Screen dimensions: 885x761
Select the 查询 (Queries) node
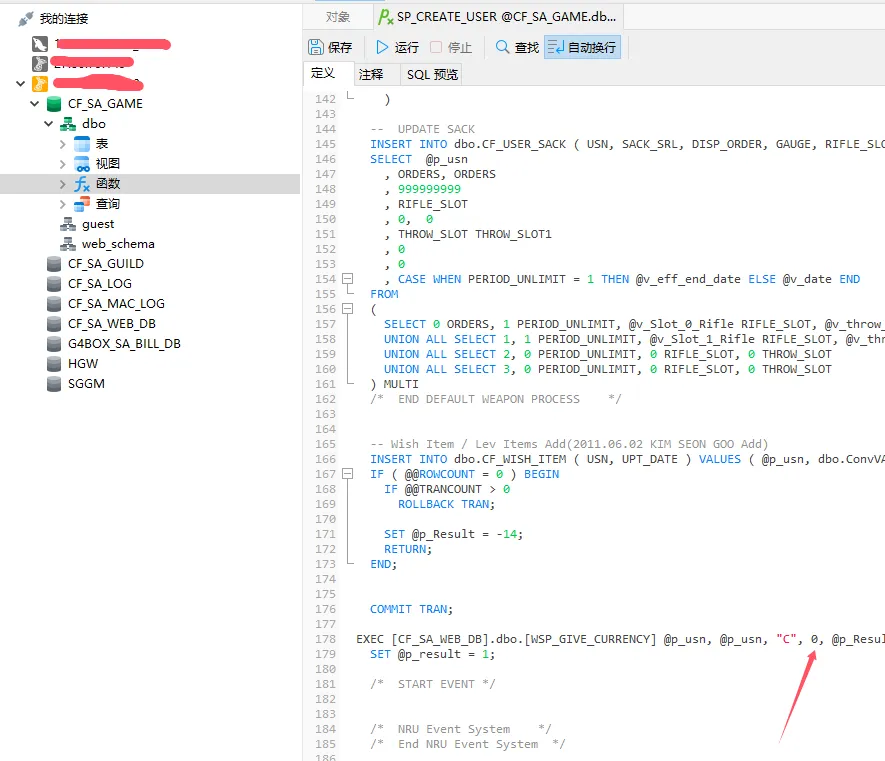click(x=107, y=204)
